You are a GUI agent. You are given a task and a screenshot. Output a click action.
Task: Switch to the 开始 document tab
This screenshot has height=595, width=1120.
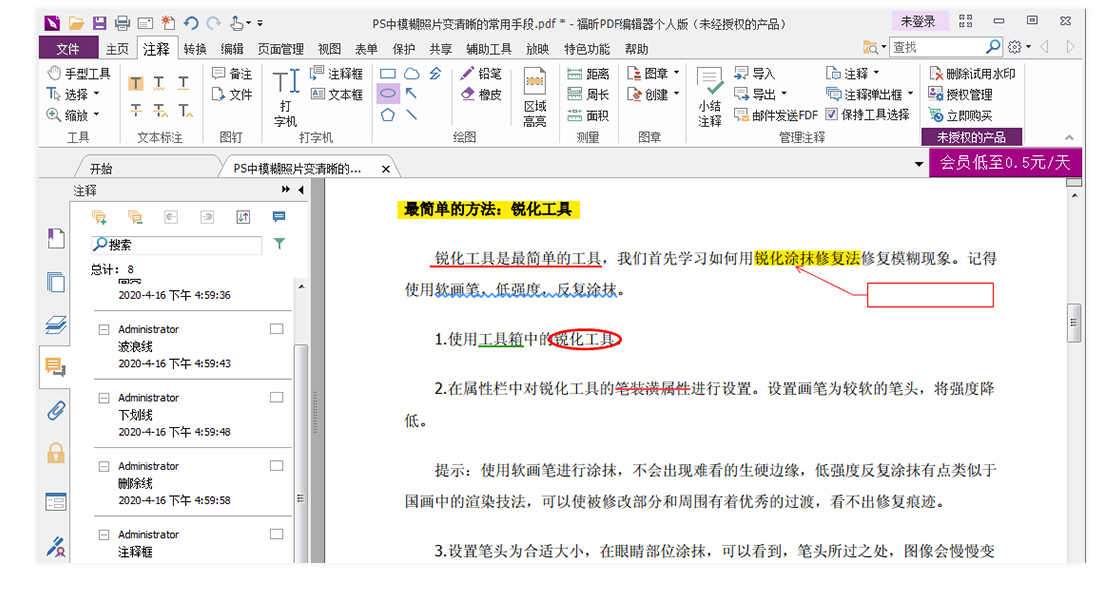point(101,169)
